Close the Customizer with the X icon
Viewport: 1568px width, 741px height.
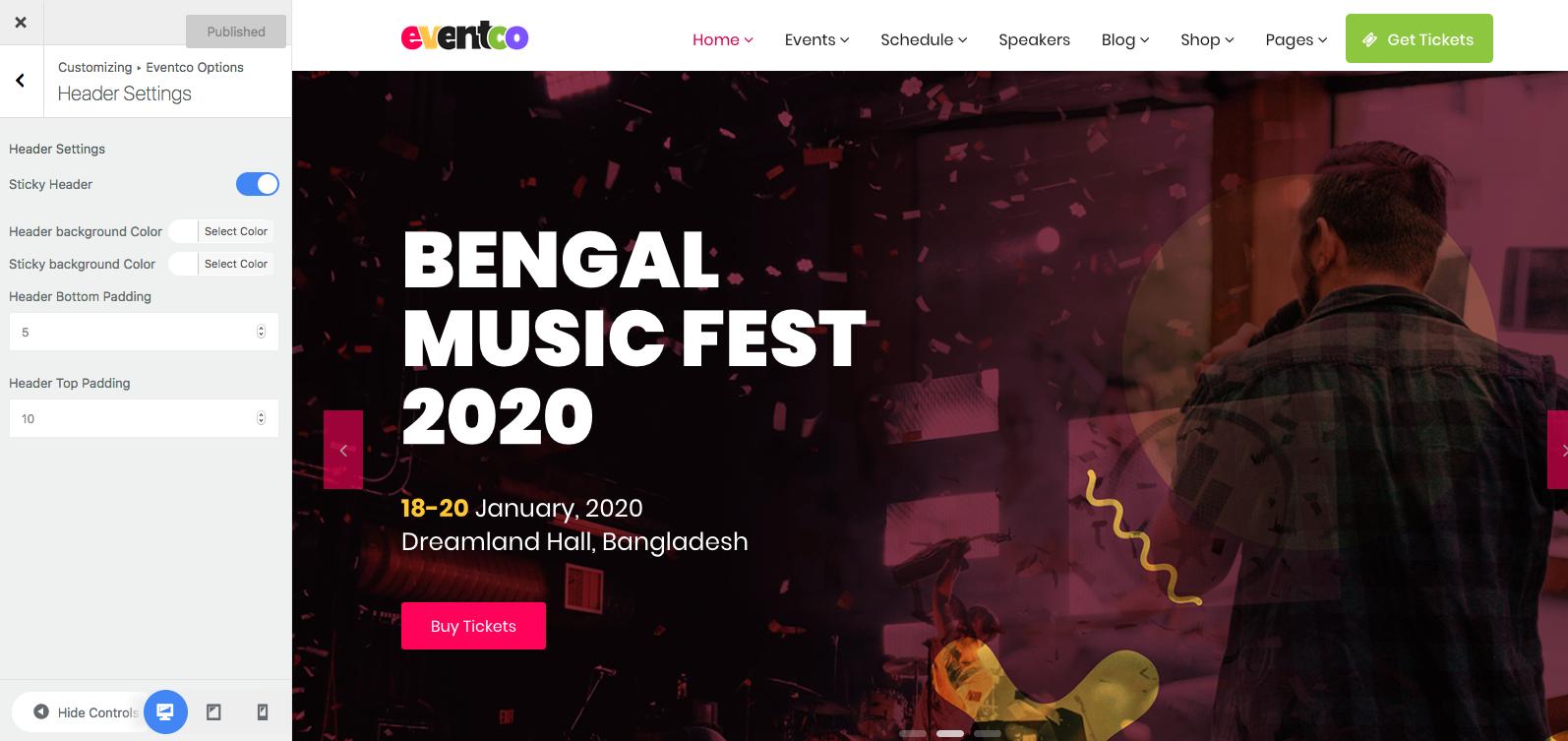point(21,22)
